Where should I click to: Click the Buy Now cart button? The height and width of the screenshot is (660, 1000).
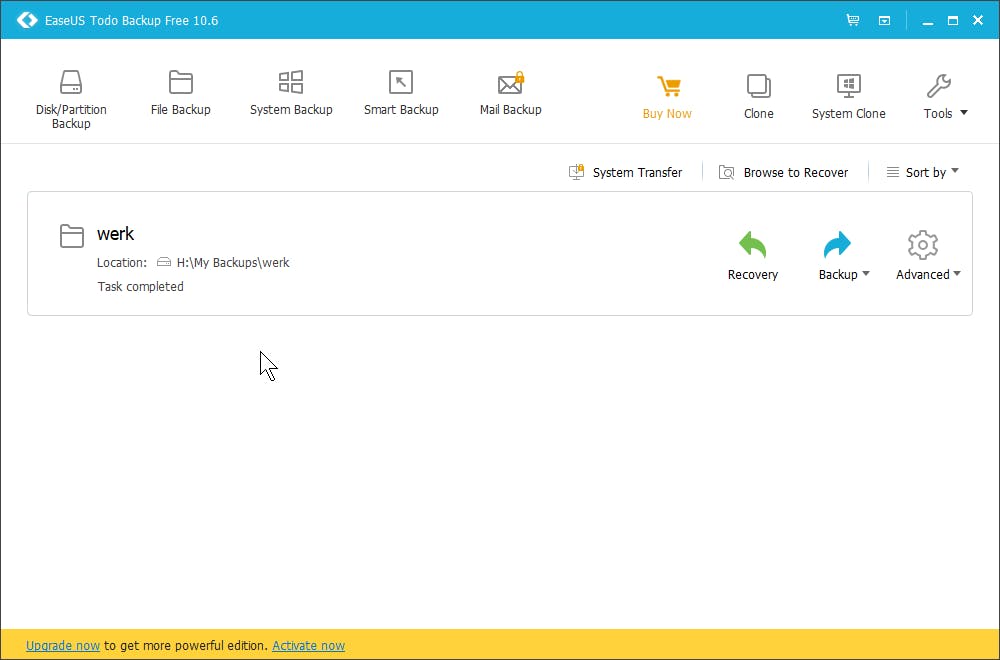pos(667,95)
